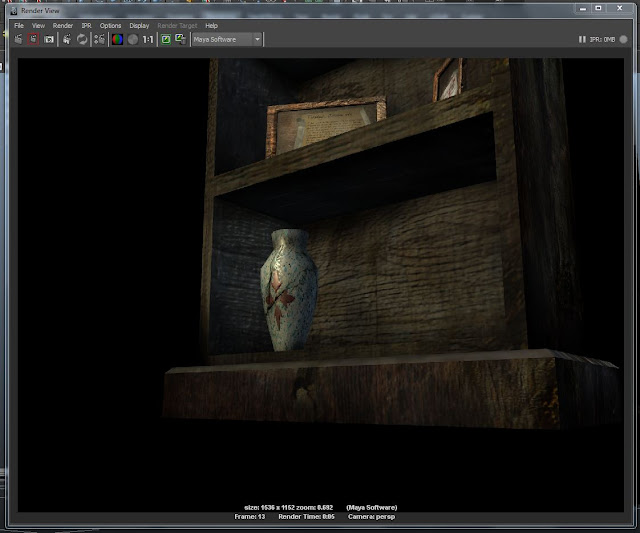Click the Keep Image icon
The image size is (640, 533).
(166, 40)
